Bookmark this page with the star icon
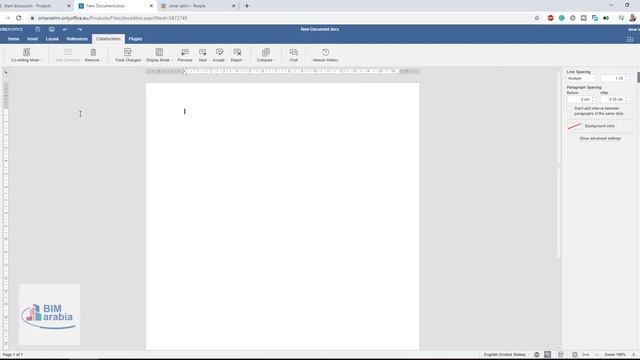640x360 pixels. (537, 18)
